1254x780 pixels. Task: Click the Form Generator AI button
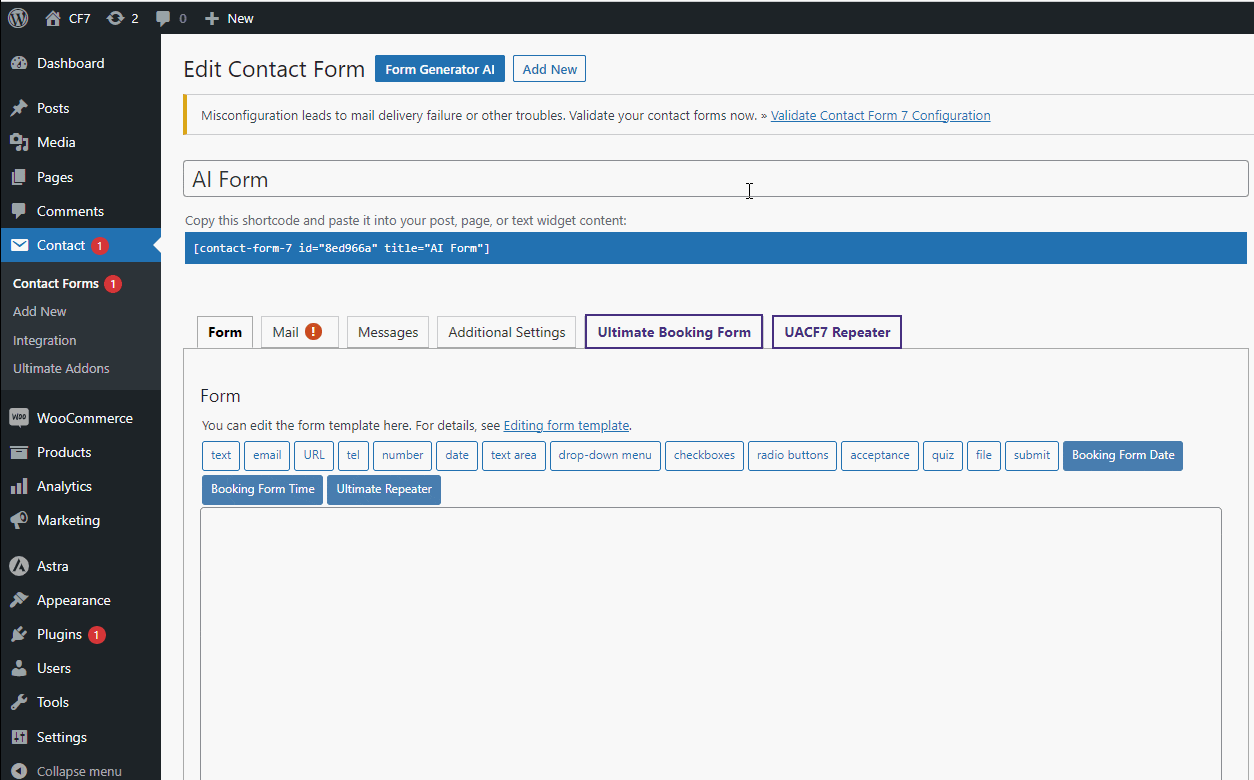tap(440, 69)
